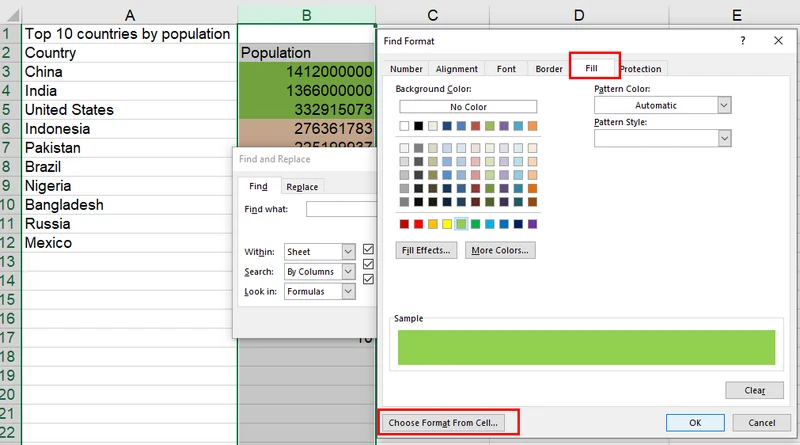Select the light green standard color swatch
The width and height of the screenshot is (800, 445).
click(461, 224)
